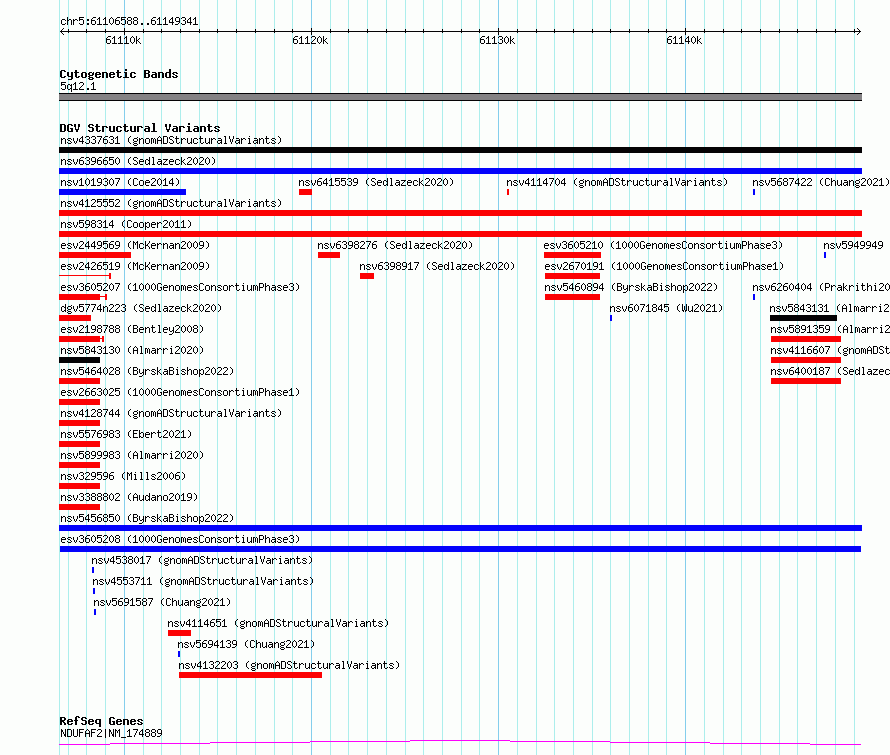Image resolution: width=890 pixels, height=755 pixels.
Task: Open esv2449569 (McKernan2009) entry
Action: point(135,245)
